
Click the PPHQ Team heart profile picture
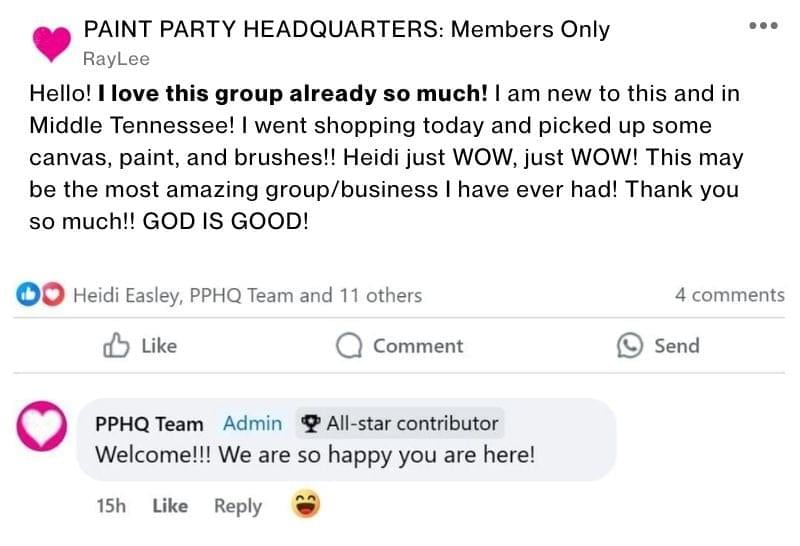click(41, 430)
